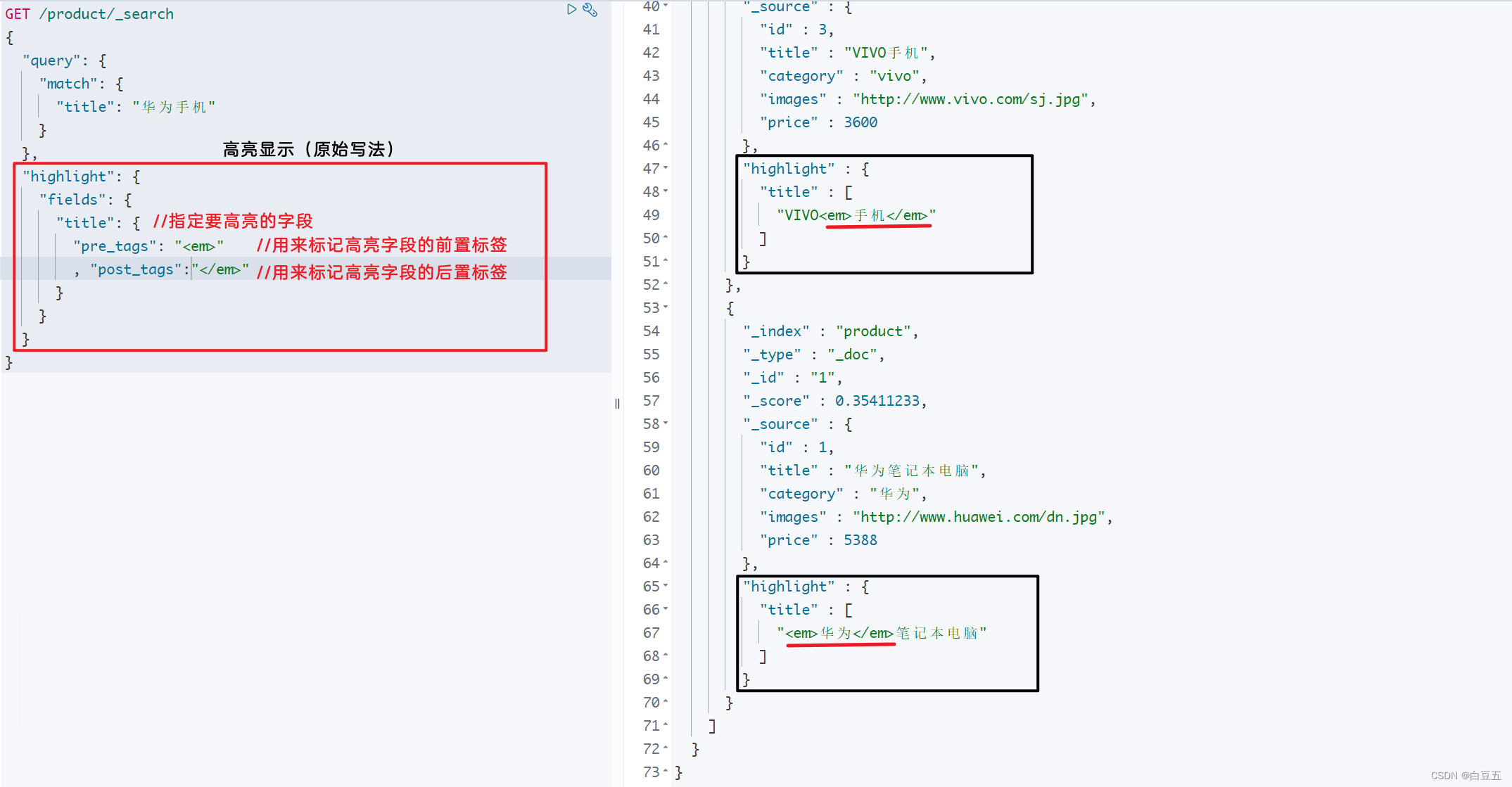This screenshot has height=787, width=1512.
Task: Collapse title array at line 48
Action: click(666, 191)
